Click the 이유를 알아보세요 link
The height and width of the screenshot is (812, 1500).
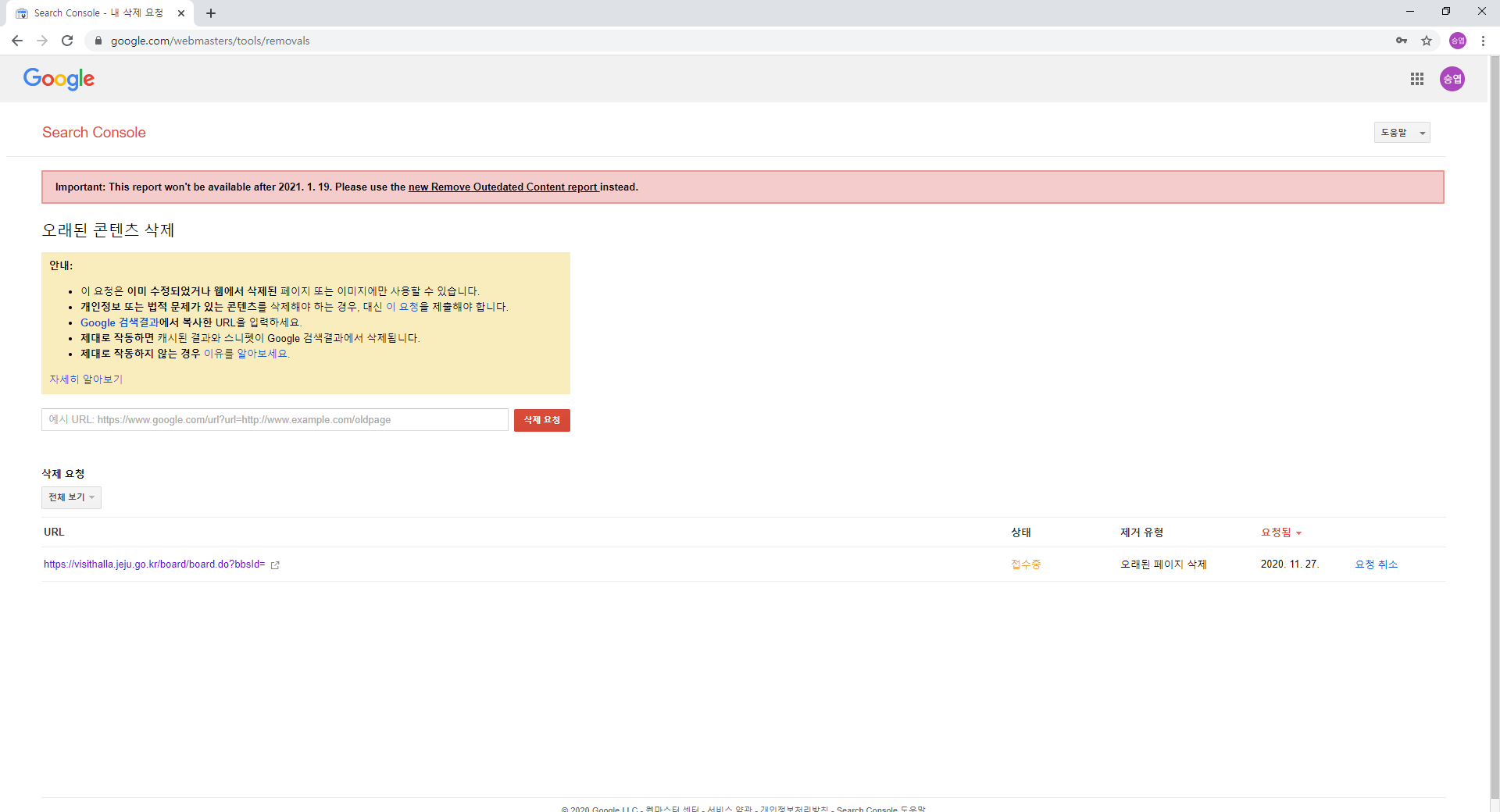pos(247,354)
